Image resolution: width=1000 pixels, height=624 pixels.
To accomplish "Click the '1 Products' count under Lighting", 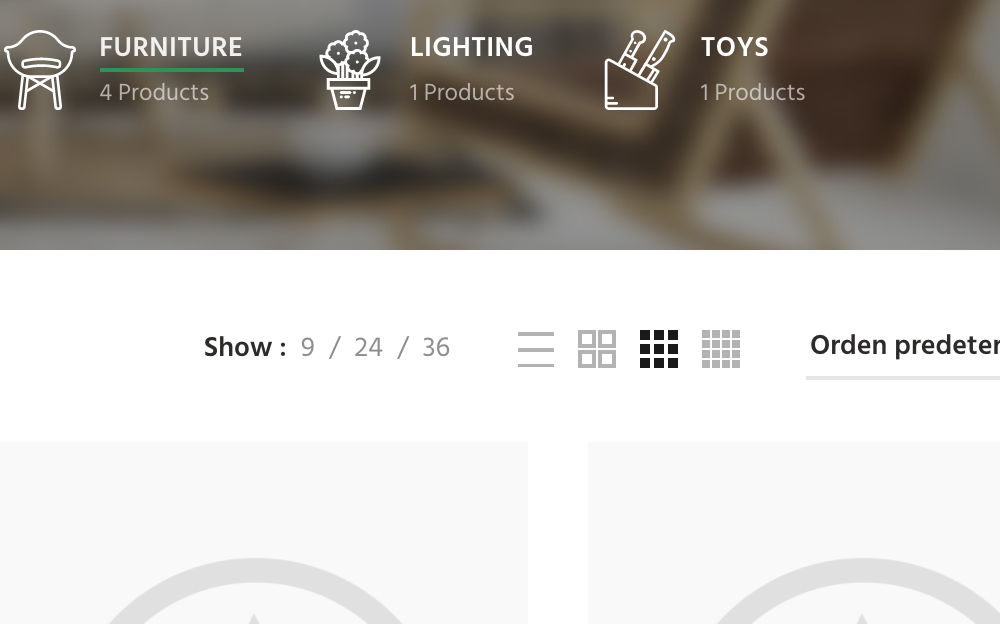I will click(x=462, y=93).
